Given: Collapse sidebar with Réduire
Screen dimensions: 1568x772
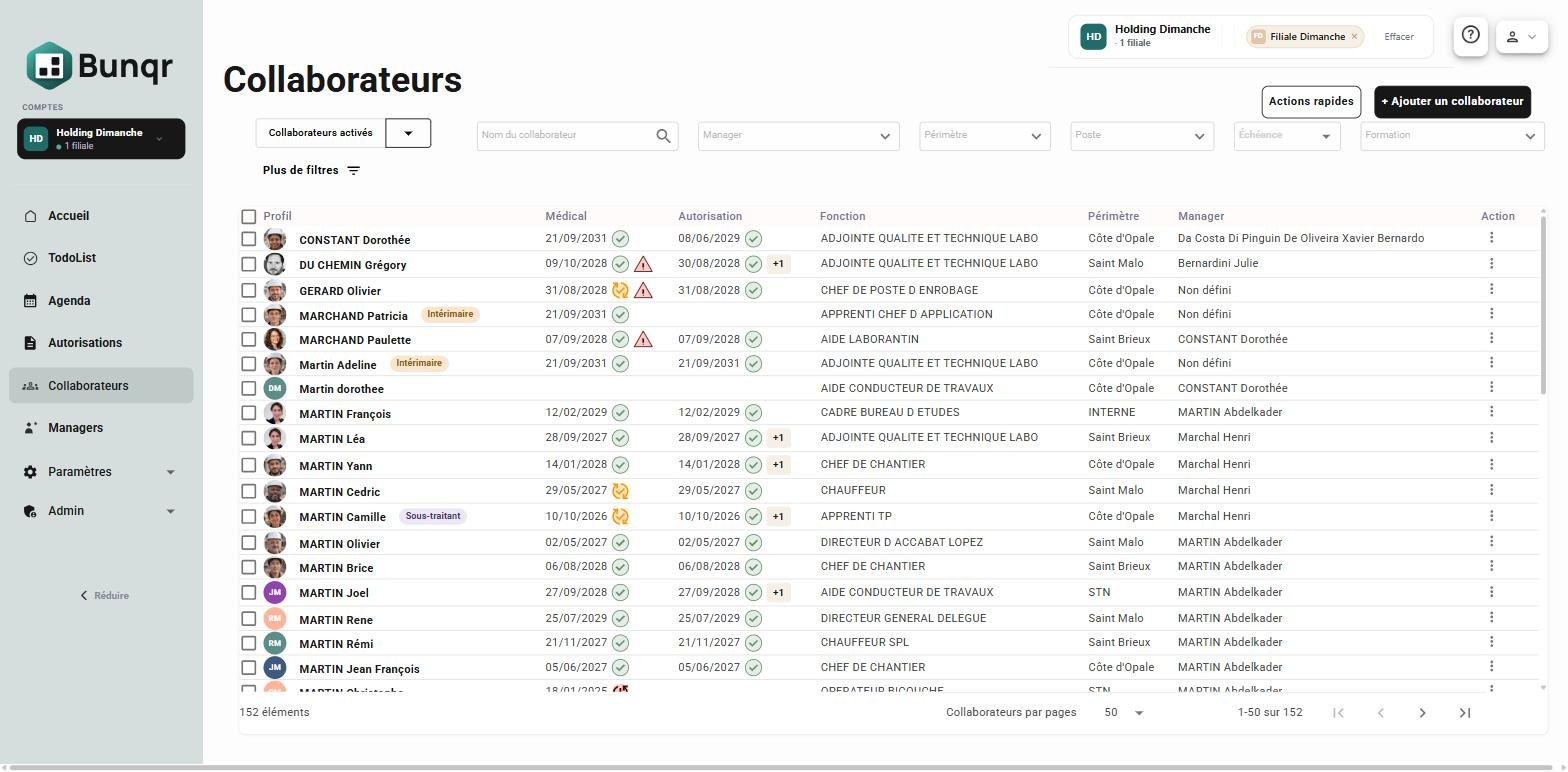Looking at the screenshot, I should click(x=104, y=596).
